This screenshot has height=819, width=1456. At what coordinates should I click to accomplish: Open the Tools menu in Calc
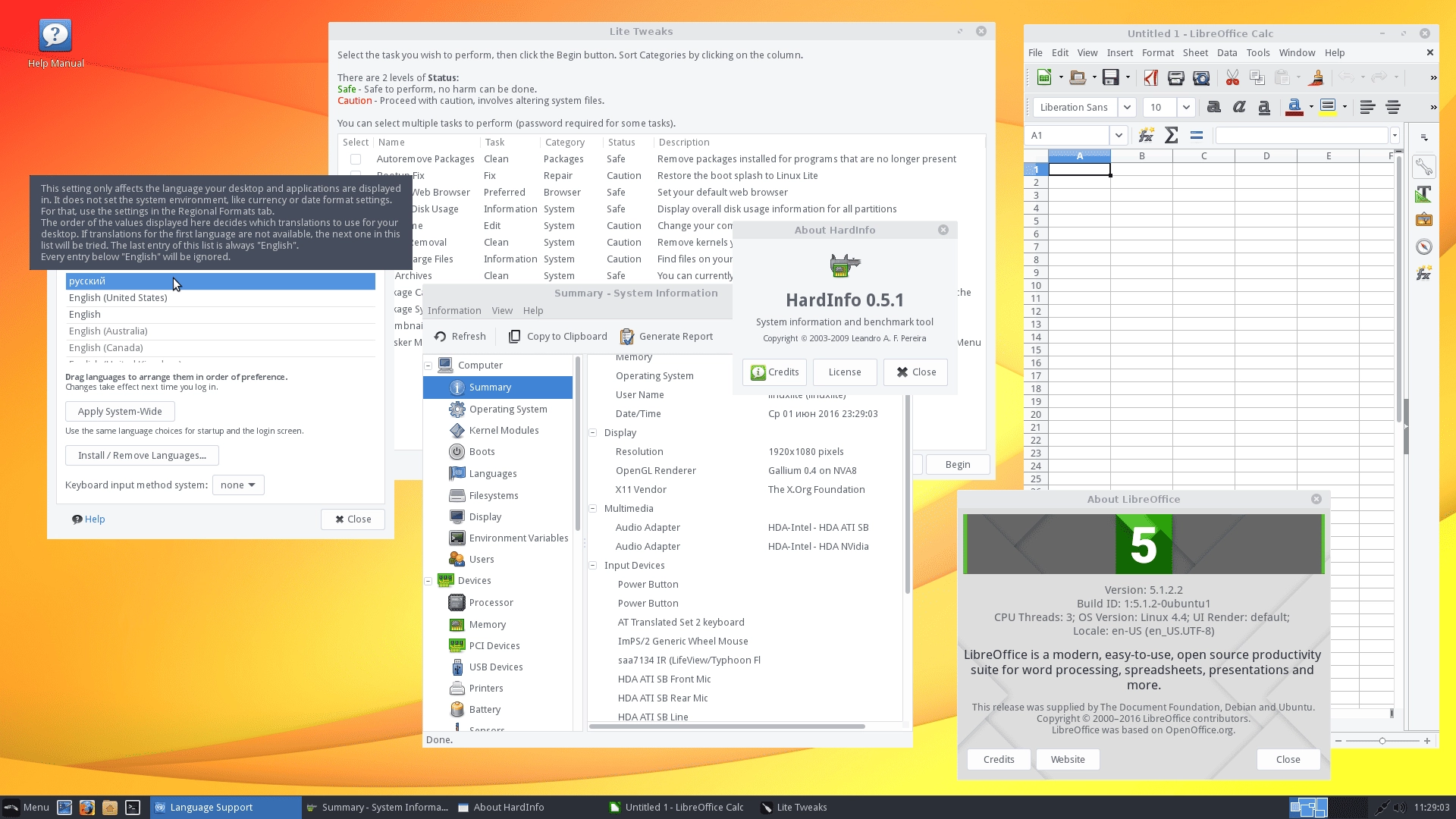[x=1258, y=52]
